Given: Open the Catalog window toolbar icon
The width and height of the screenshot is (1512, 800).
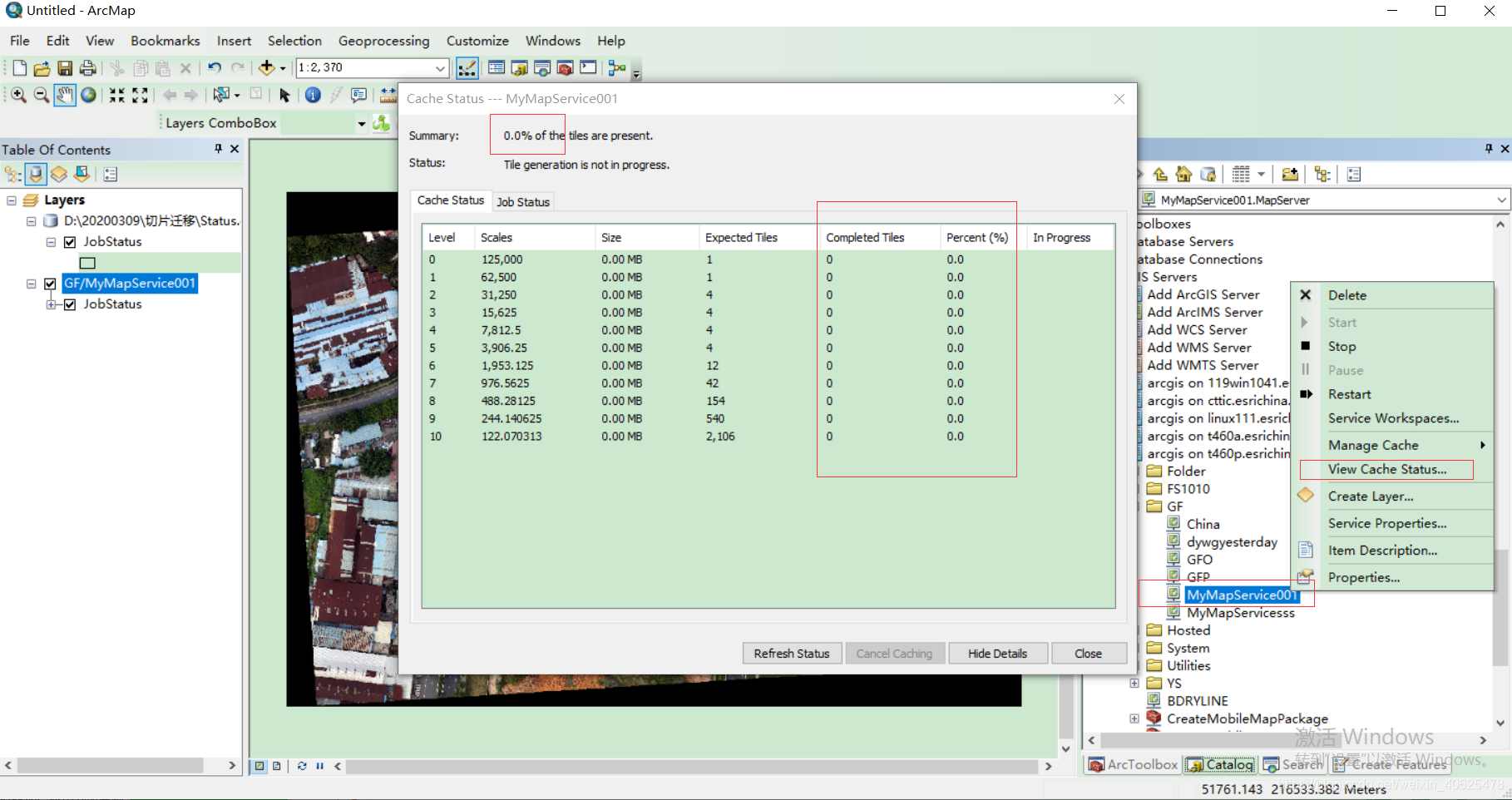Looking at the screenshot, I should coord(519,68).
